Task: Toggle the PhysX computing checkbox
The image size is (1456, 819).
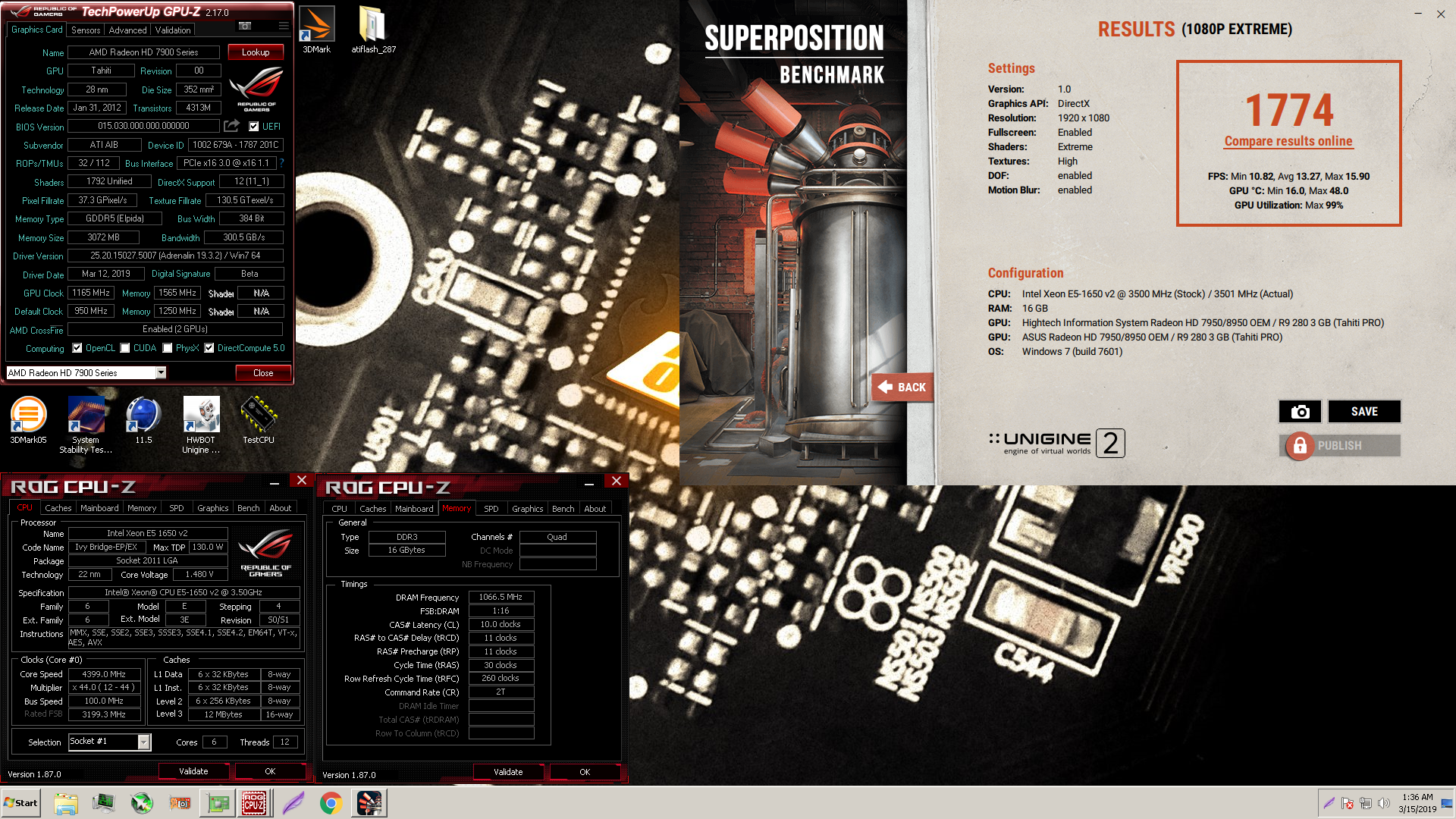Action: pos(168,348)
